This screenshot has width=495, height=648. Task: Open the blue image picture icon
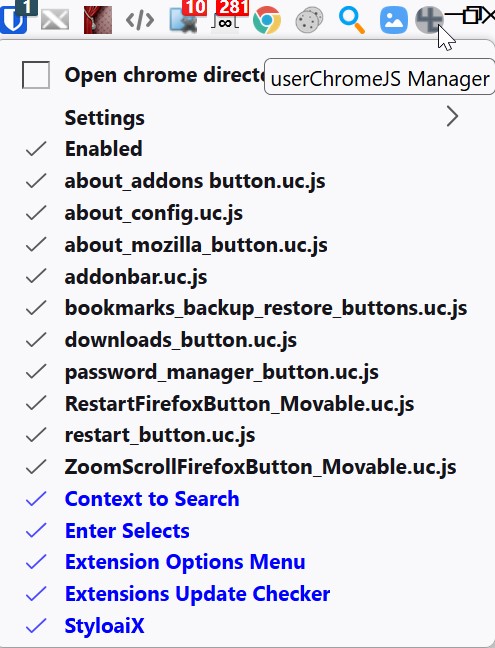point(394,20)
